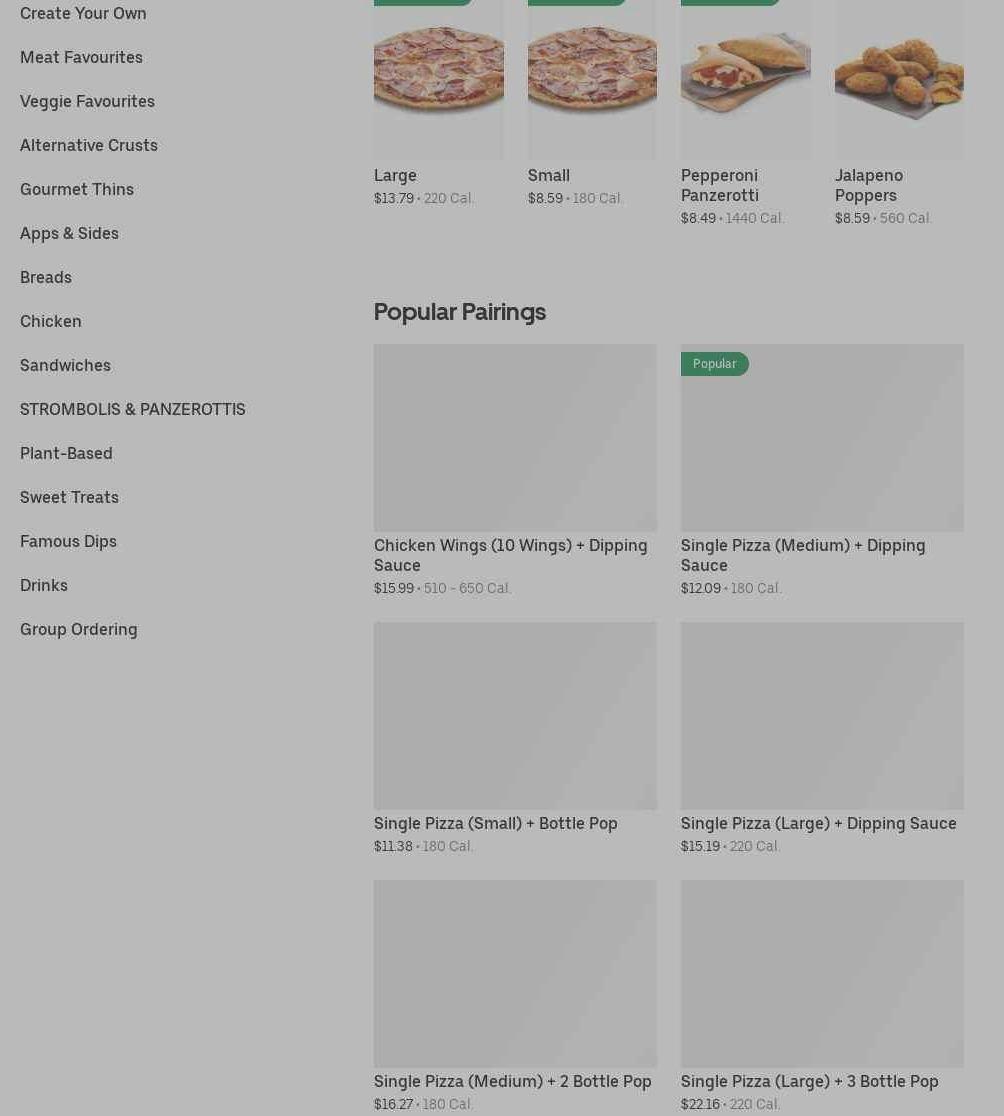Select Drinks in the category list
Screen dimensions: 1004x1116
tap(44, 585)
